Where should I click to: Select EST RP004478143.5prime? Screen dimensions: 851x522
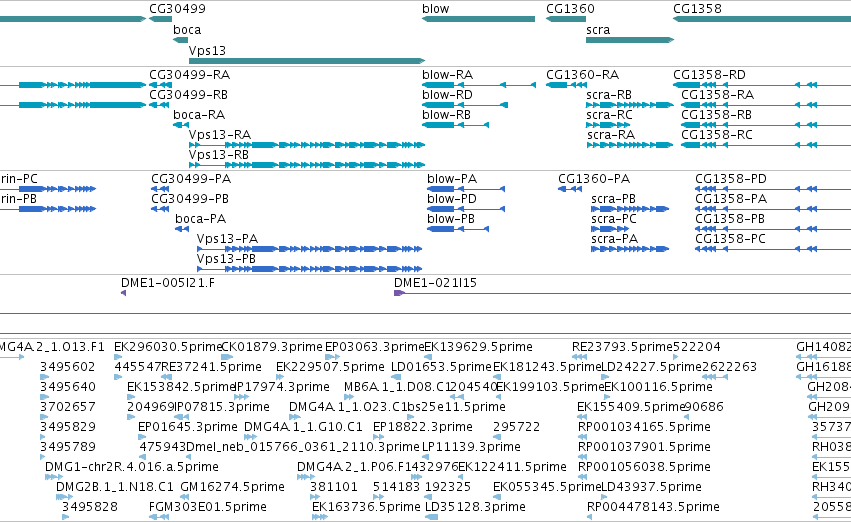[x=653, y=508]
